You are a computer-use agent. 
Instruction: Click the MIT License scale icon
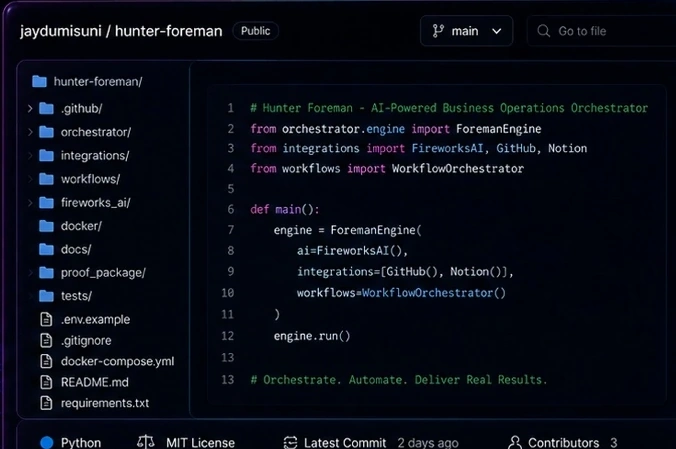coord(146,442)
